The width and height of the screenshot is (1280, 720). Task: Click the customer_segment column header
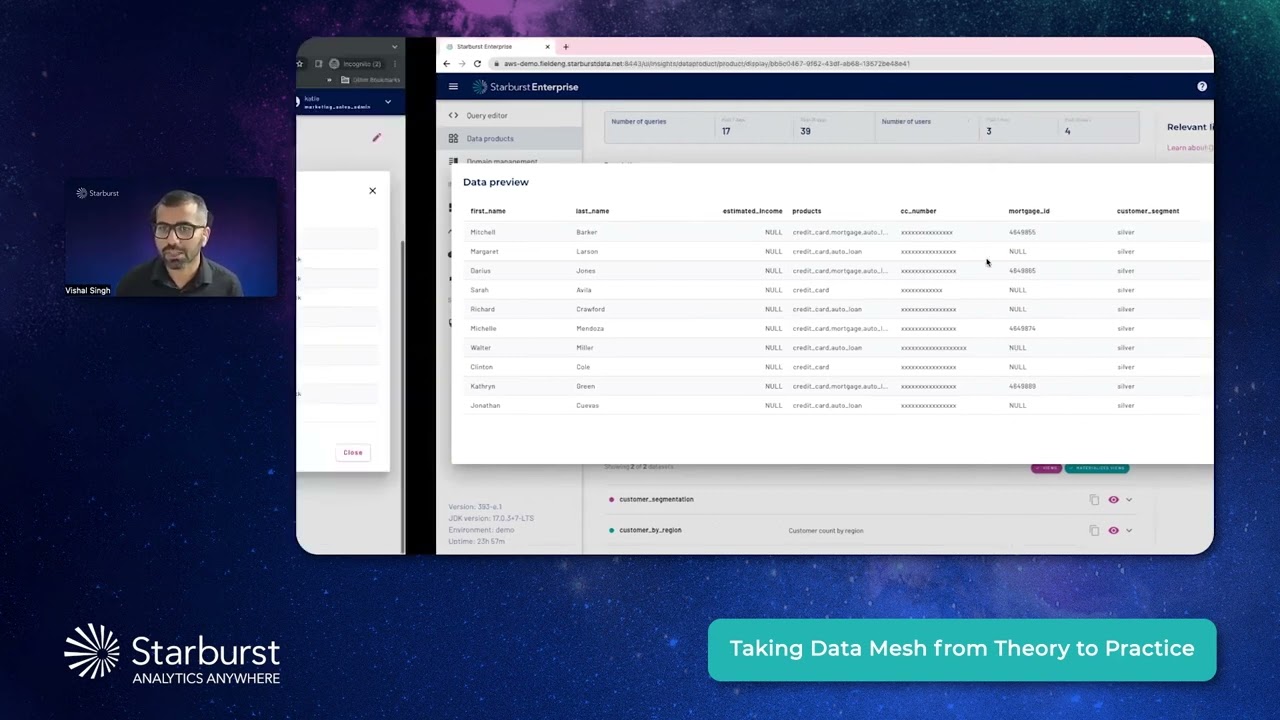[1148, 211]
